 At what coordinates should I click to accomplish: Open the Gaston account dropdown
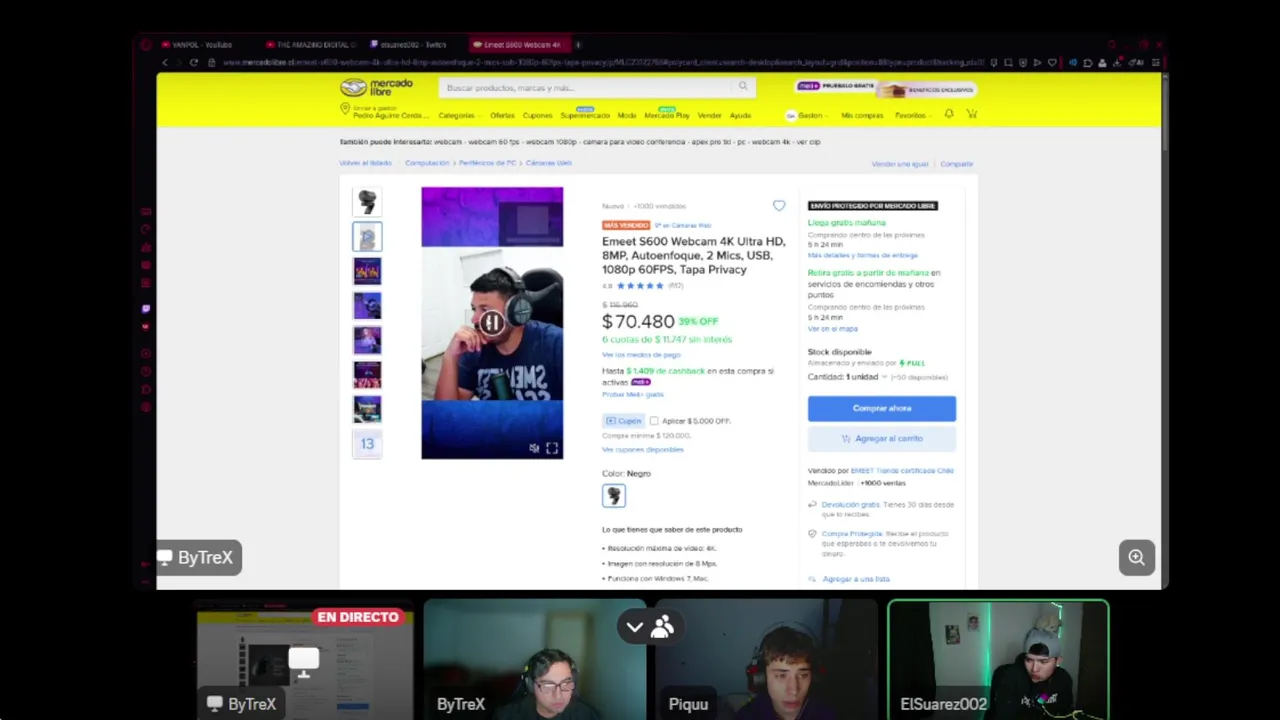point(808,116)
